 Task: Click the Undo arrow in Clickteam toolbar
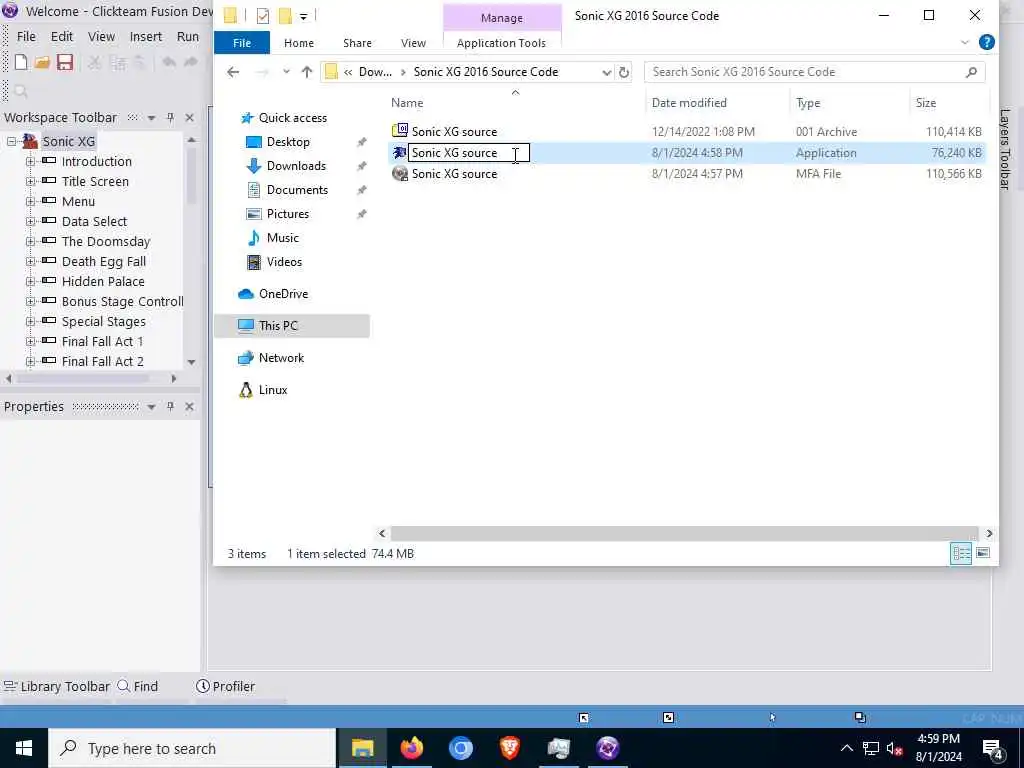point(169,62)
